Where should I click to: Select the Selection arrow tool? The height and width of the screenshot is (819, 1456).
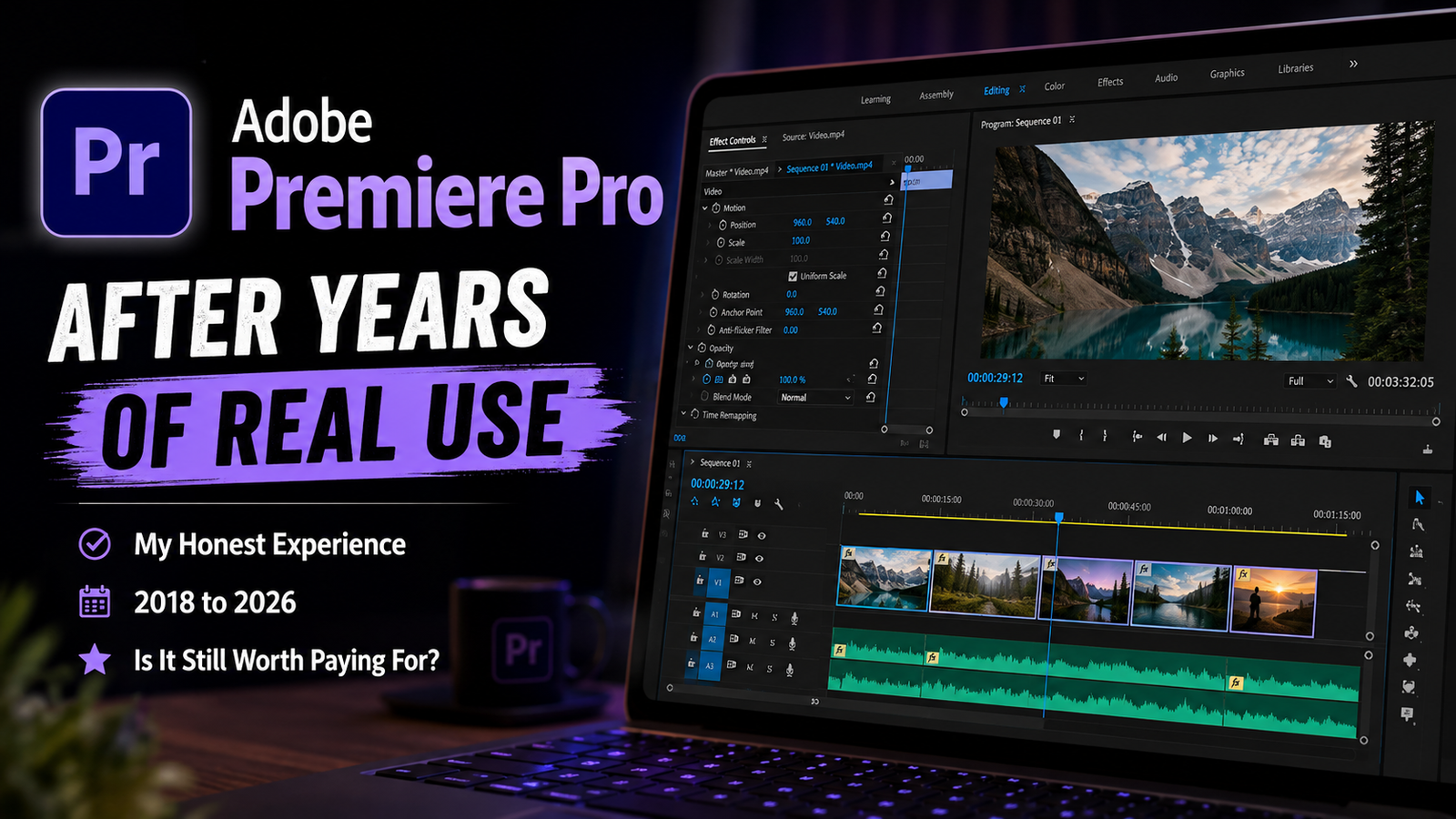coord(1419,497)
